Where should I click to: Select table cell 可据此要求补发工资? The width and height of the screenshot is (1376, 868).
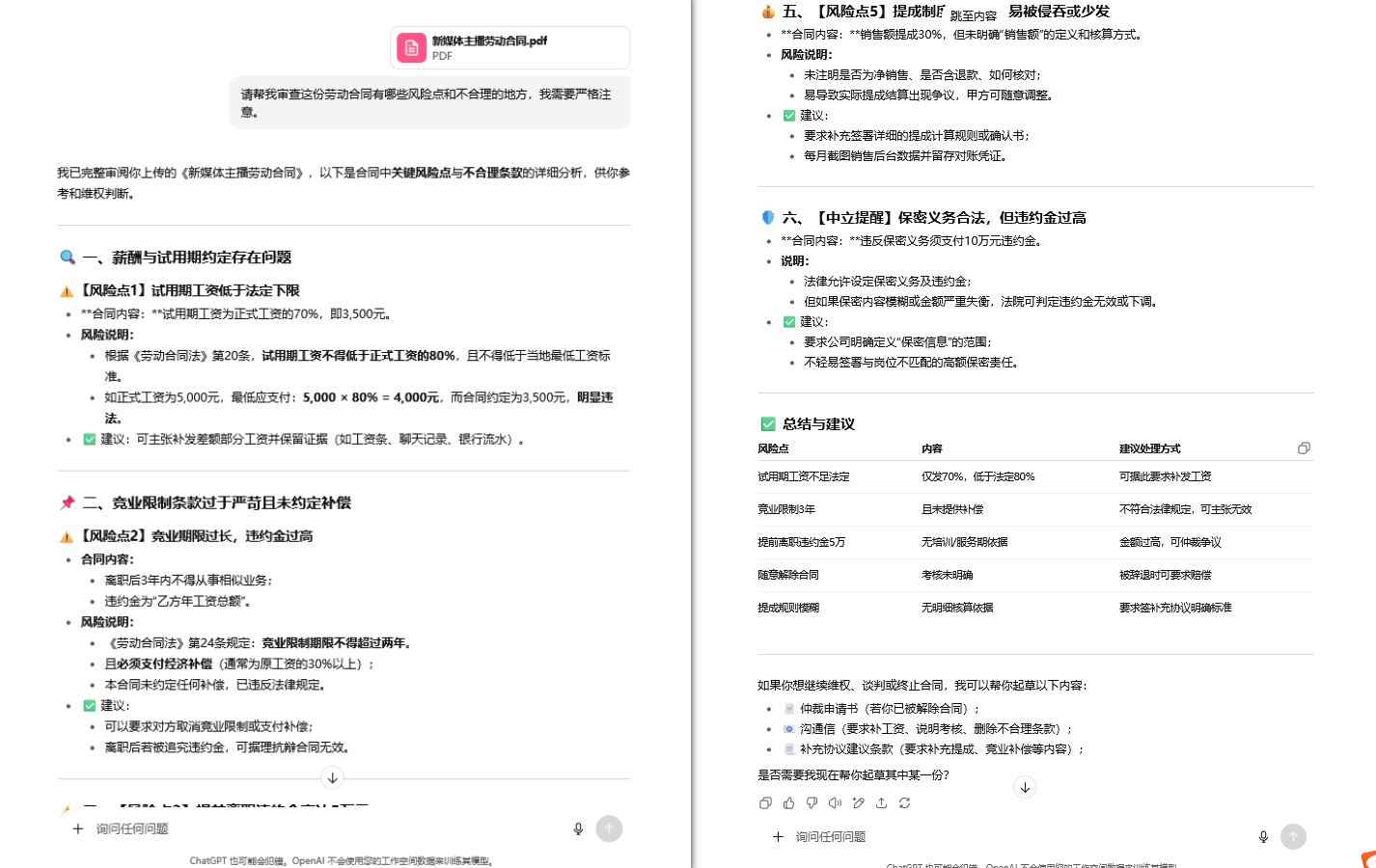pyautogui.click(x=1166, y=476)
